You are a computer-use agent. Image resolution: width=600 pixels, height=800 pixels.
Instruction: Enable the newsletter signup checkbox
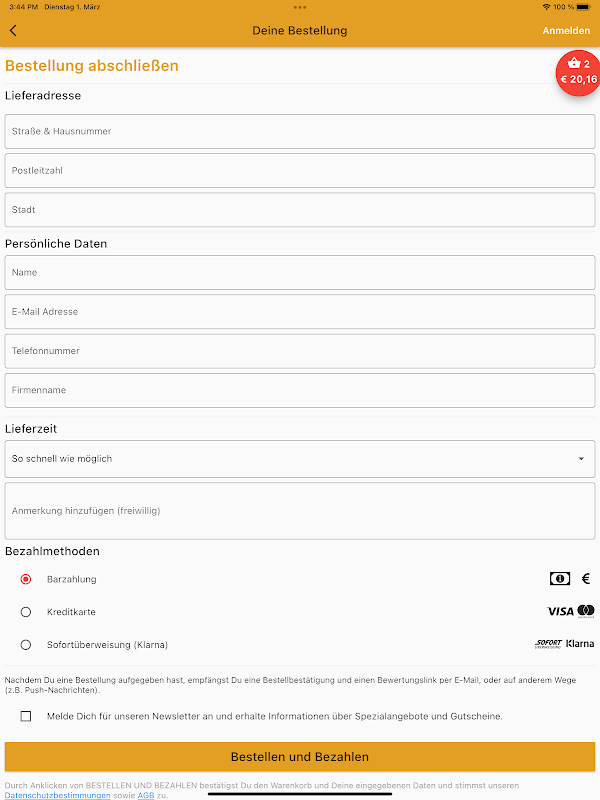coord(26,716)
